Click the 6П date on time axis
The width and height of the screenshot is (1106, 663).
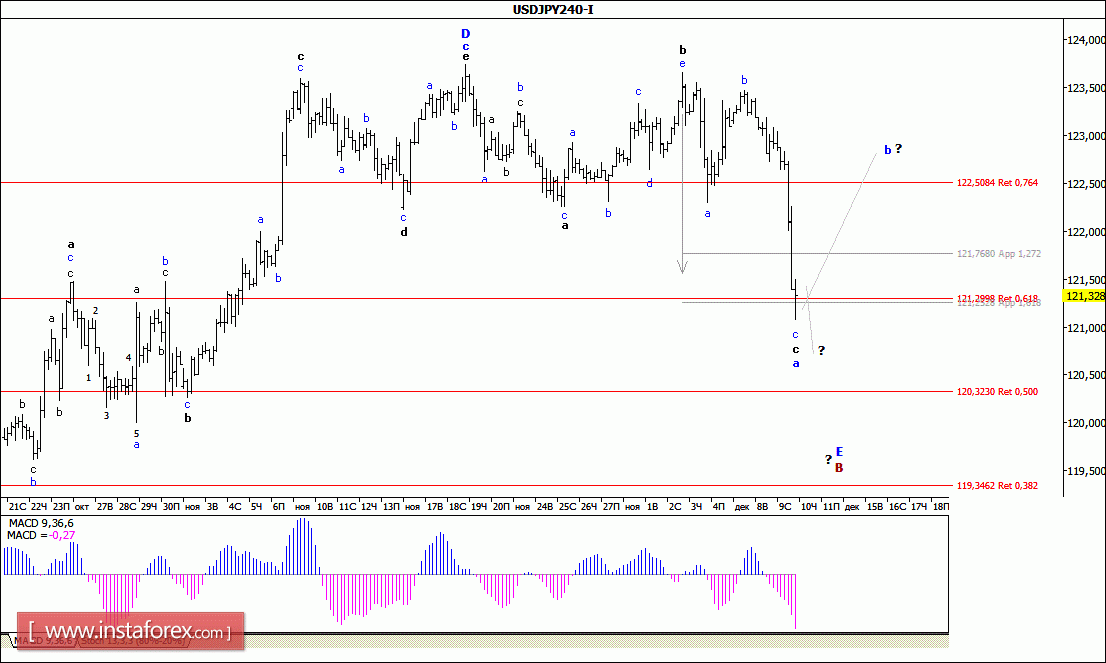point(279,506)
